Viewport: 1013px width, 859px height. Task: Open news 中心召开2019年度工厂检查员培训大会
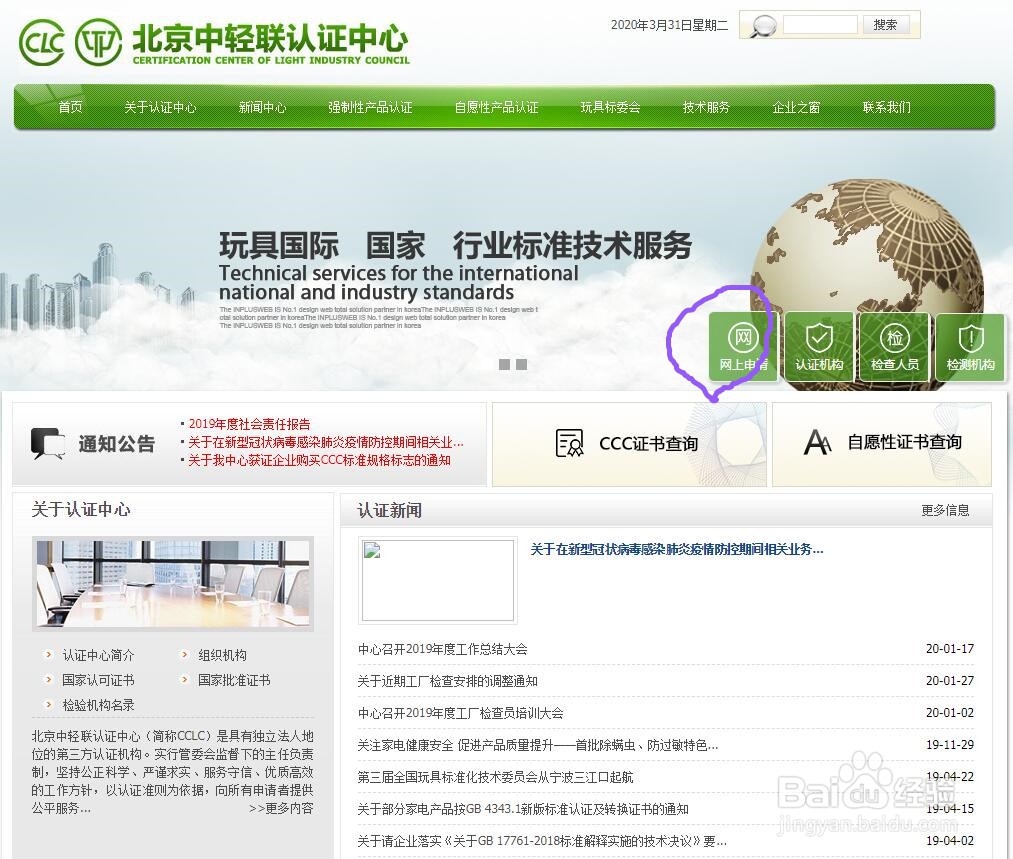(460, 713)
